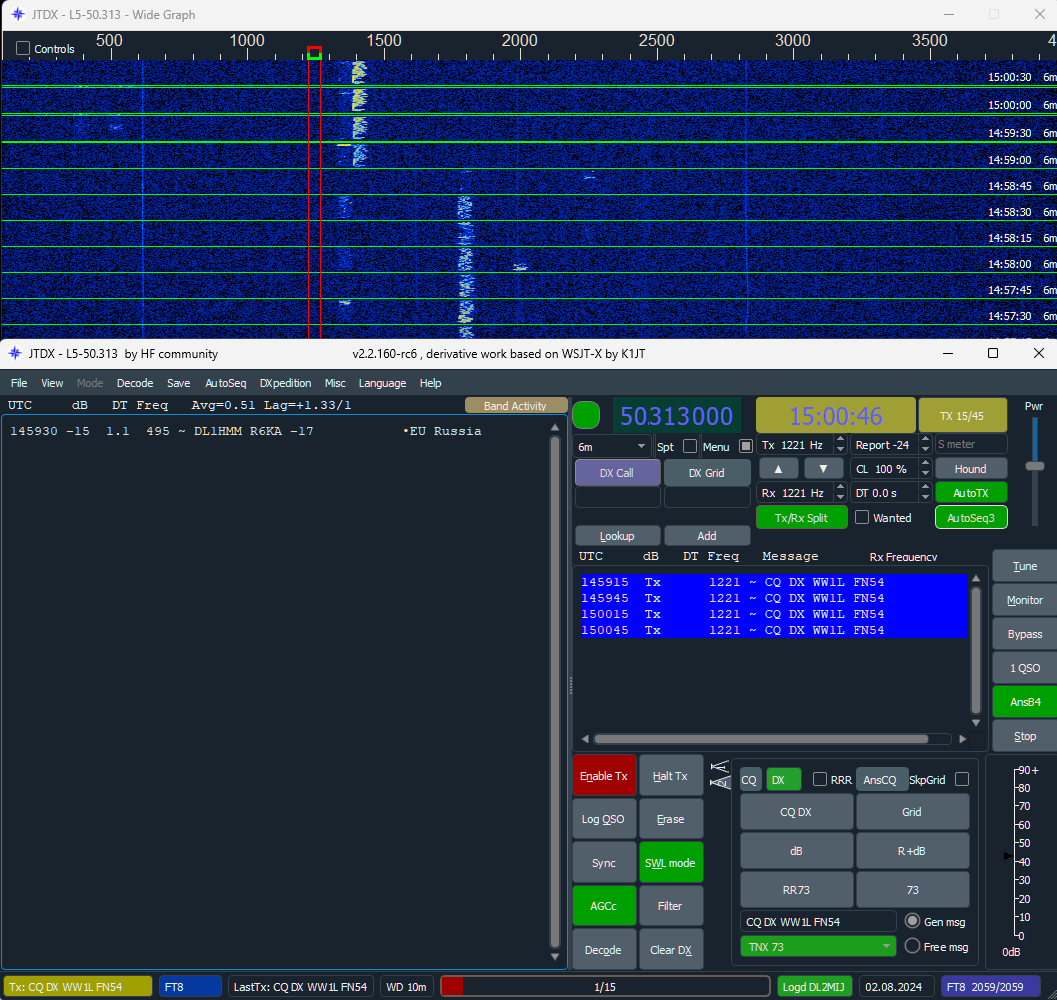
Task: Toggle the SkpGrid checkbox
Action: click(x=962, y=780)
